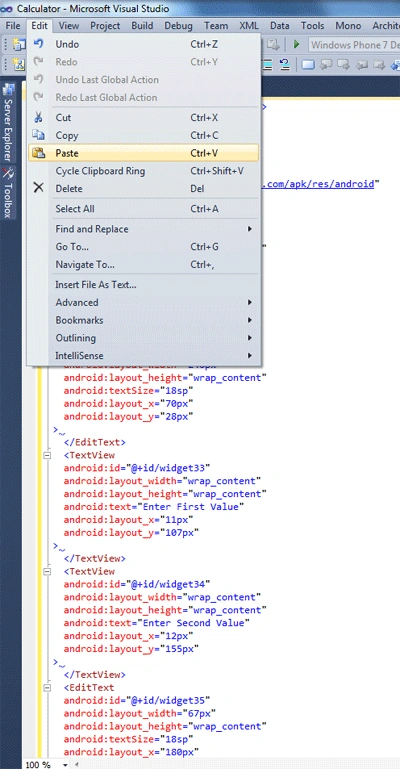Open the Project menu
400x769 pixels.
[x=105, y=26]
